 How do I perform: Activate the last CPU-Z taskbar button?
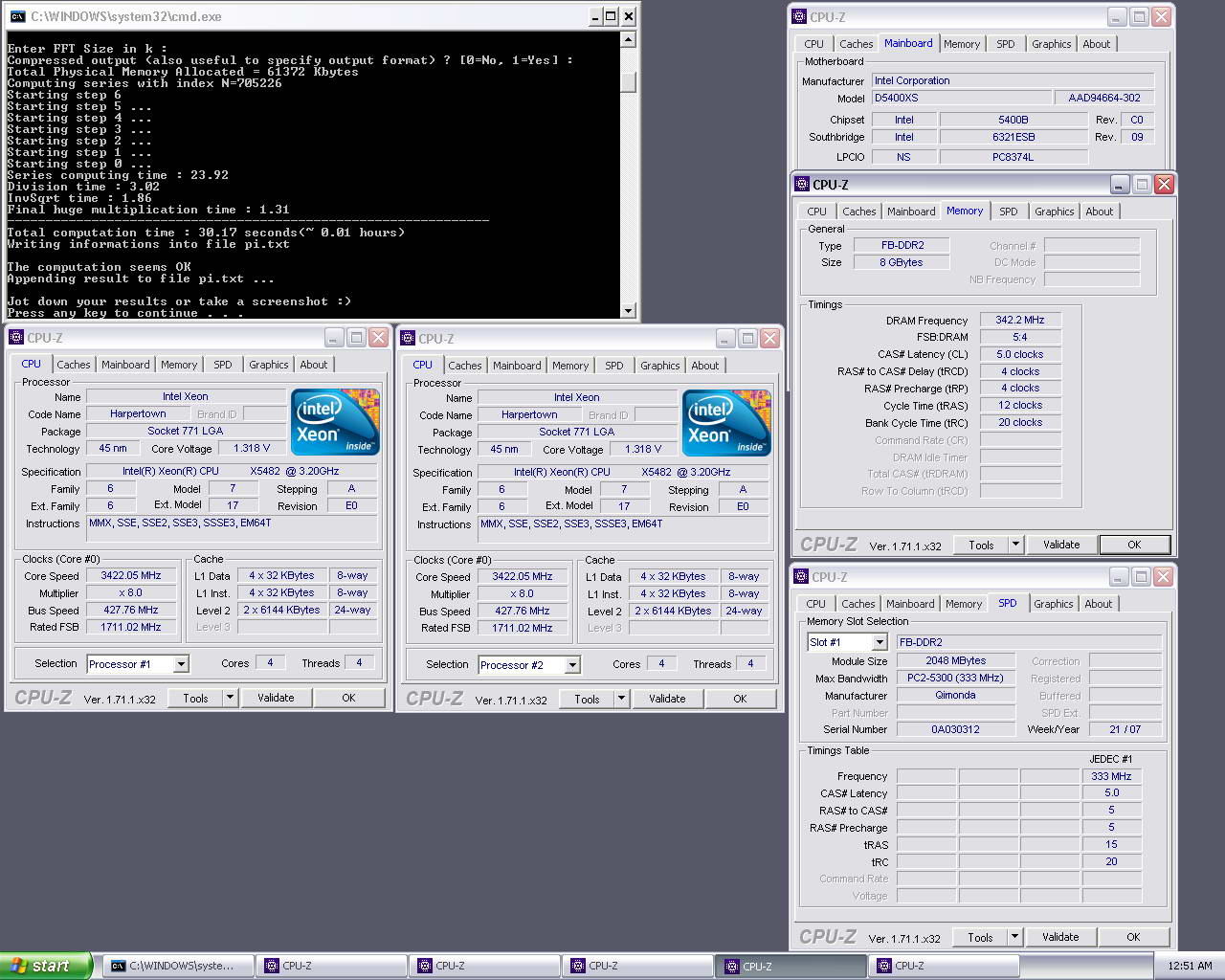[944, 966]
